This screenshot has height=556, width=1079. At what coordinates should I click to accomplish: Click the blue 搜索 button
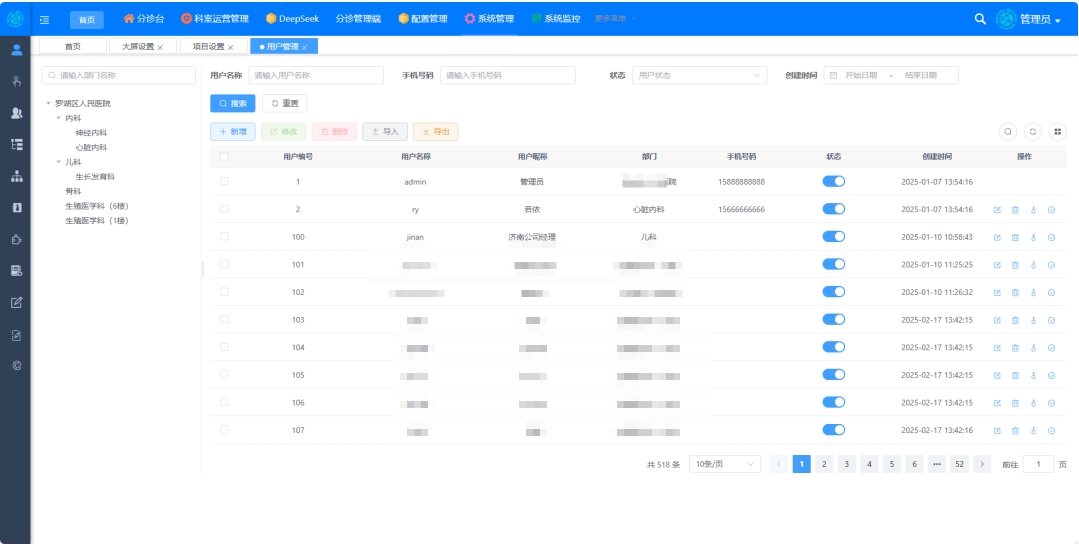232,103
